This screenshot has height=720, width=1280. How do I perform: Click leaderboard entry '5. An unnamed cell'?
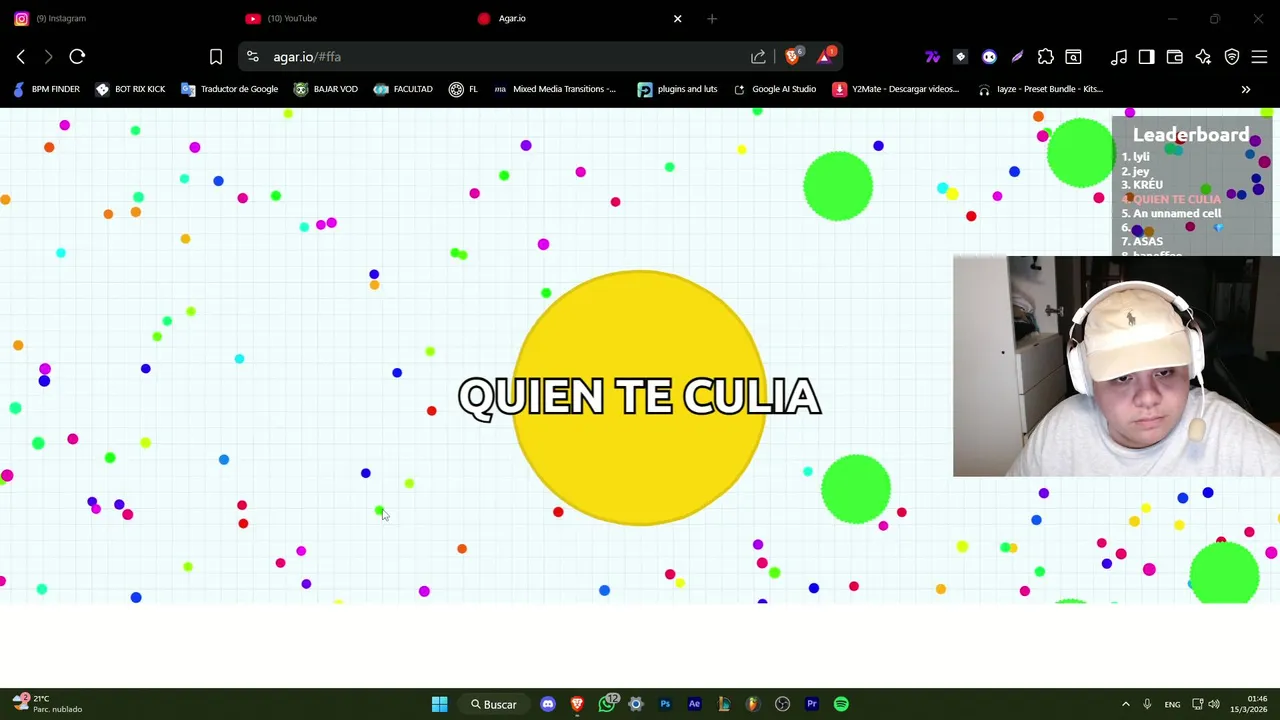point(1171,213)
